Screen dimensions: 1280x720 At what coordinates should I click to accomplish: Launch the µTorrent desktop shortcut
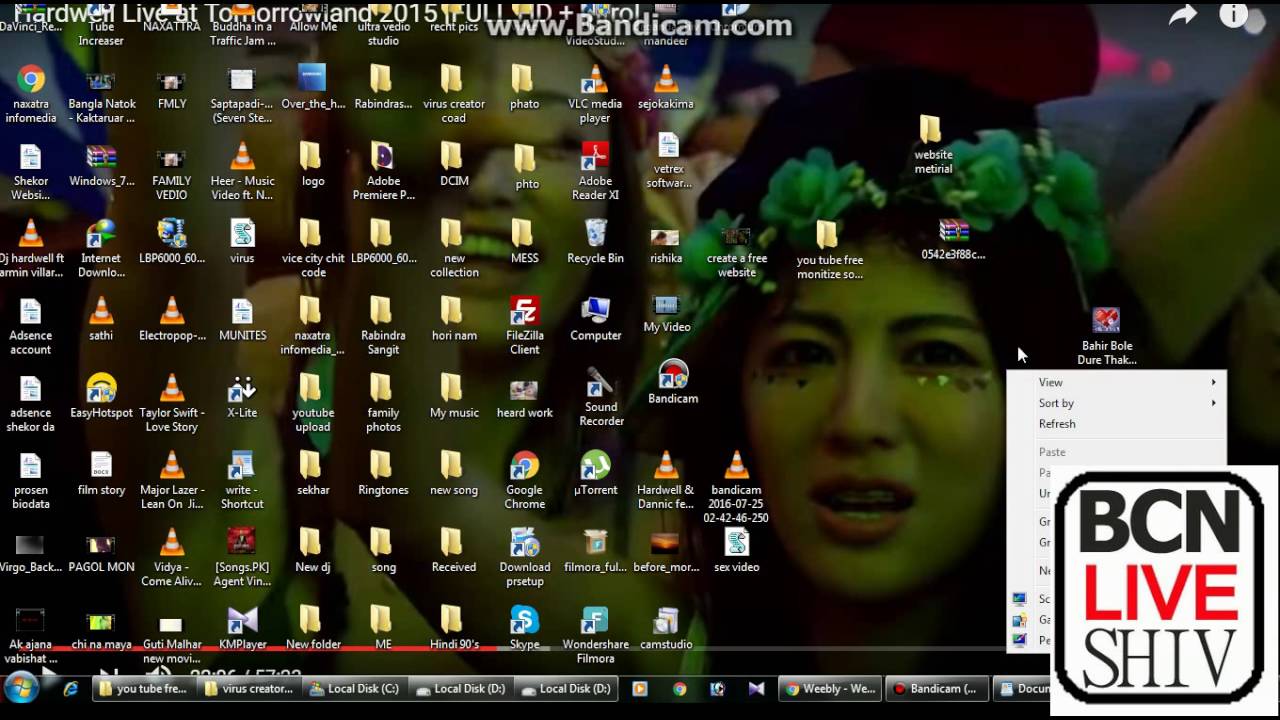pos(595,473)
